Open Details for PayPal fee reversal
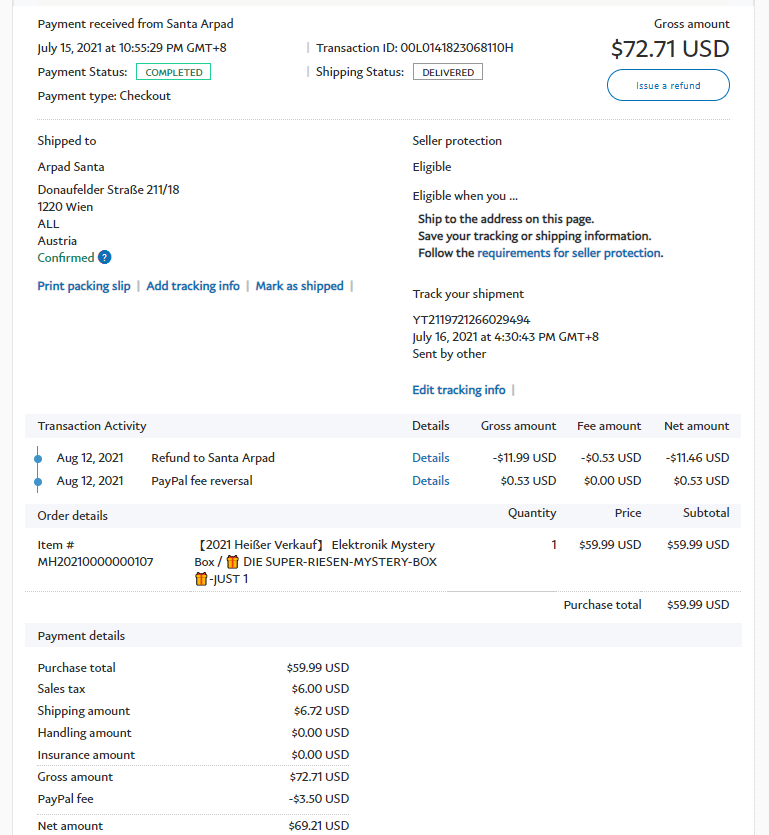The width and height of the screenshot is (769, 835). pos(431,481)
